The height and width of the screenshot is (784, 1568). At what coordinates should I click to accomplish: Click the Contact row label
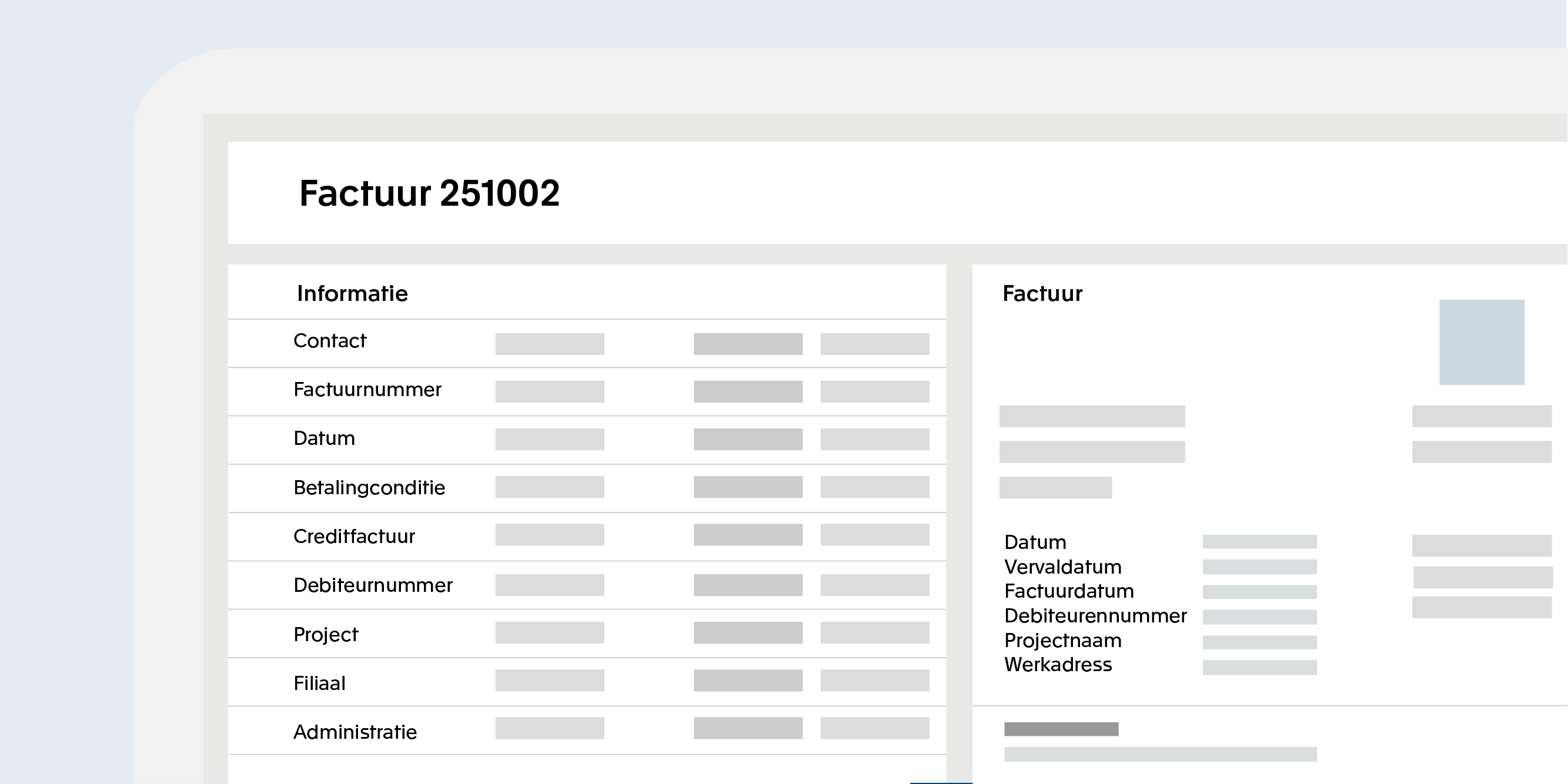330,341
